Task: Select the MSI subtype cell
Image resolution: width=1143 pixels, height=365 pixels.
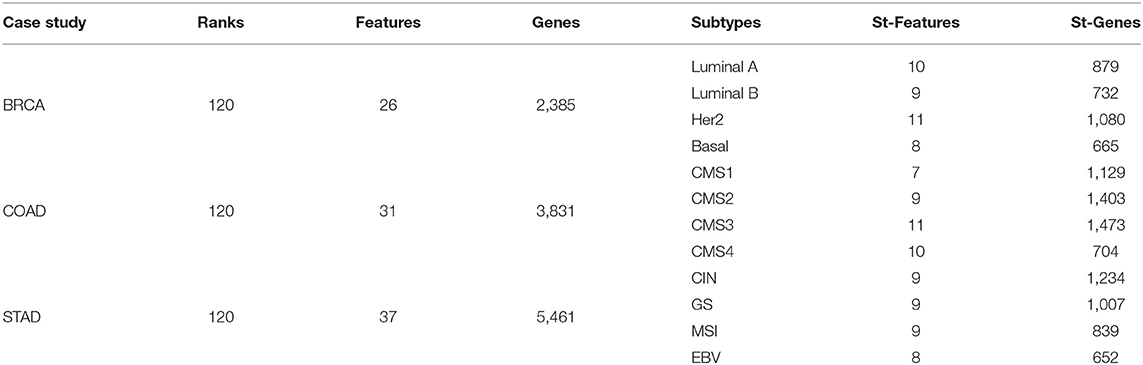Action: (x=701, y=331)
